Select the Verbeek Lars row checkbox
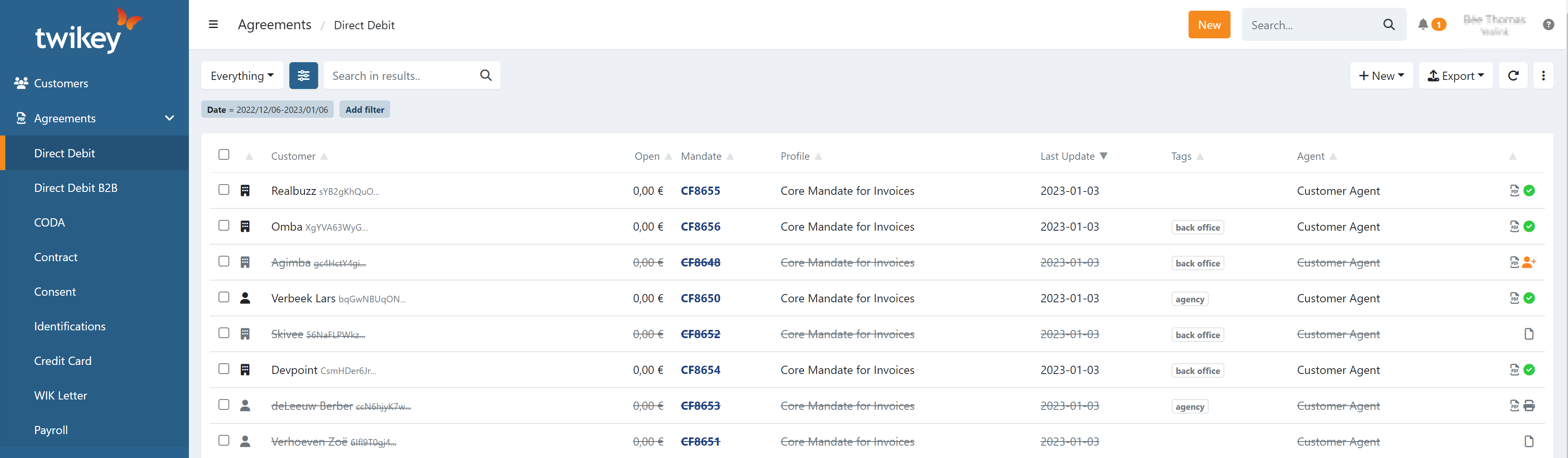Screen dimensions: 1568x458 click(x=224, y=297)
